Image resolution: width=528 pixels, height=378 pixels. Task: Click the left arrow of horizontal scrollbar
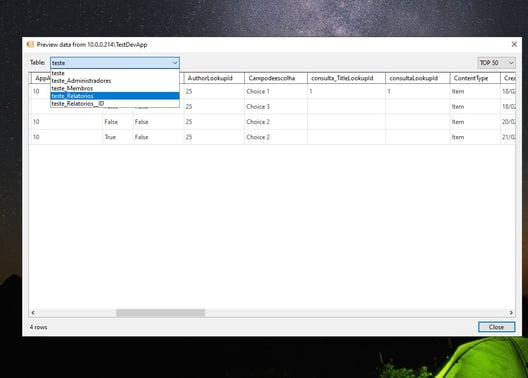pyautogui.click(x=33, y=313)
